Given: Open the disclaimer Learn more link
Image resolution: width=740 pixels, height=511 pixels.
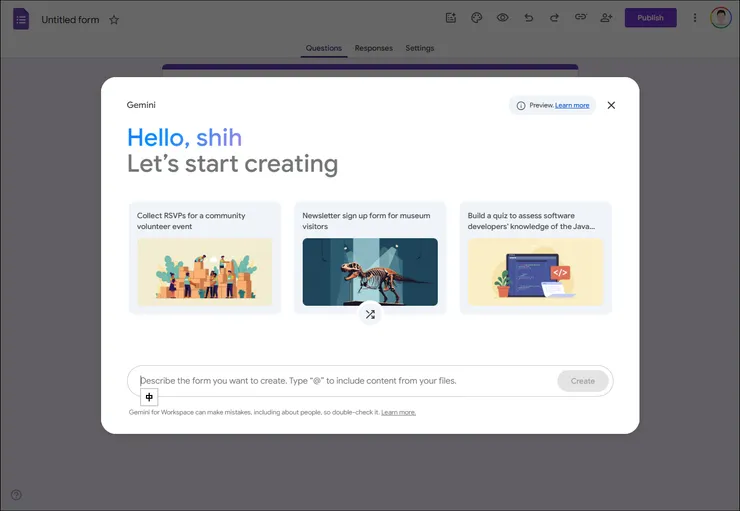Looking at the screenshot, I should 398,412.
